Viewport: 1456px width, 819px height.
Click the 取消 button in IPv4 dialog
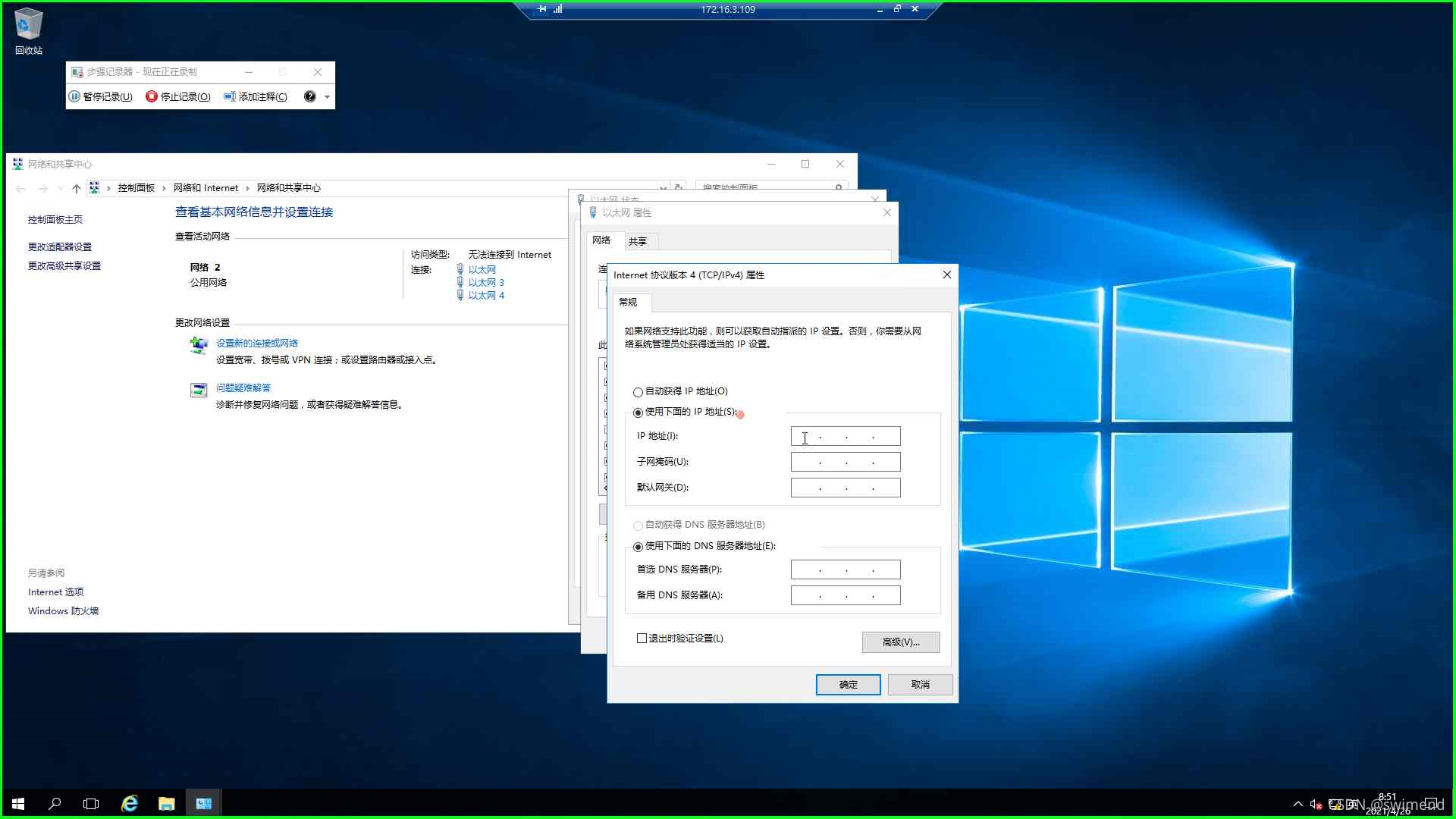(921, 685)
